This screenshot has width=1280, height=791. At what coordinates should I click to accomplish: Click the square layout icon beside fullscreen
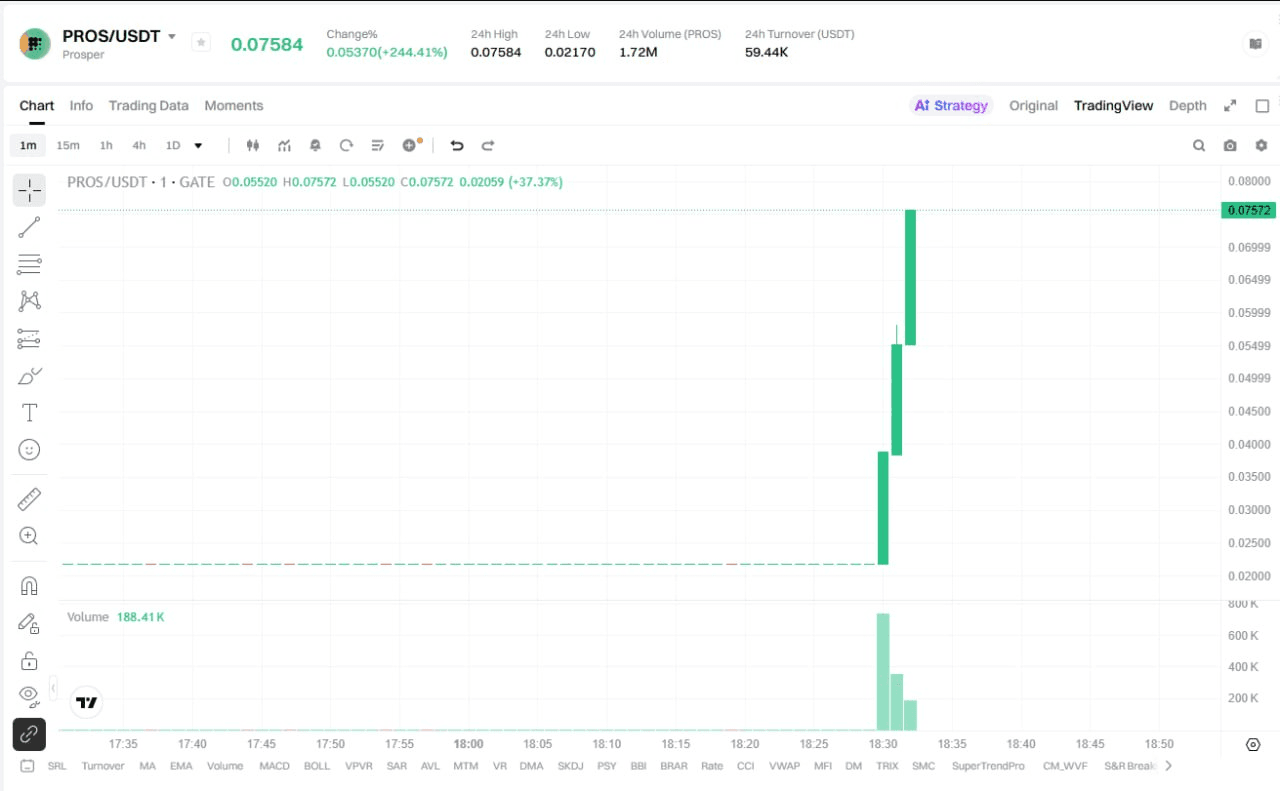coord(1262,106)
